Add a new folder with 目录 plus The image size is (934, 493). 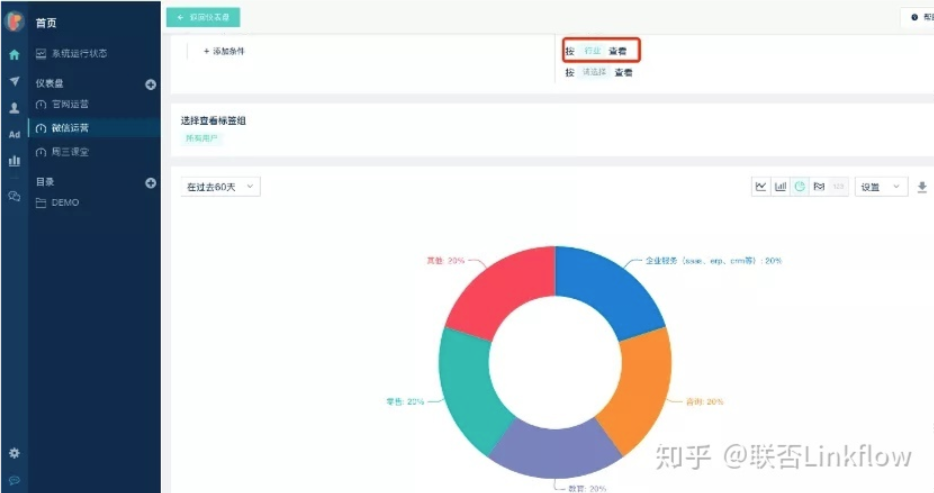click(x=151, y=183)
